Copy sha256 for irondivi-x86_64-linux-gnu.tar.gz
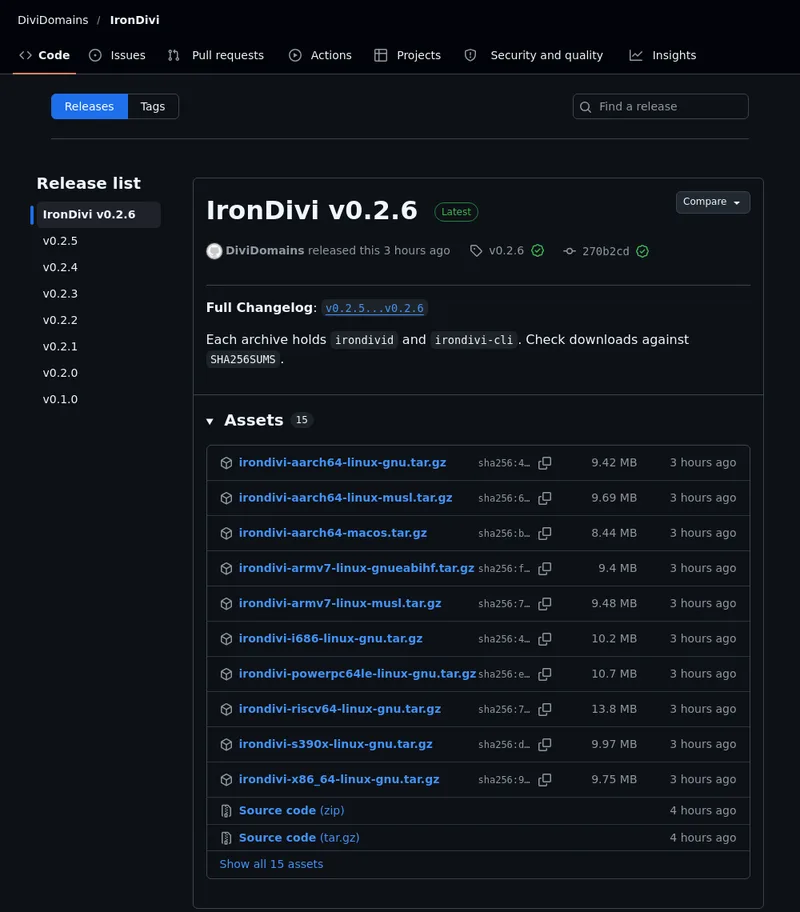This screenshot has height=912, width=800. click(x=545, y=779)
